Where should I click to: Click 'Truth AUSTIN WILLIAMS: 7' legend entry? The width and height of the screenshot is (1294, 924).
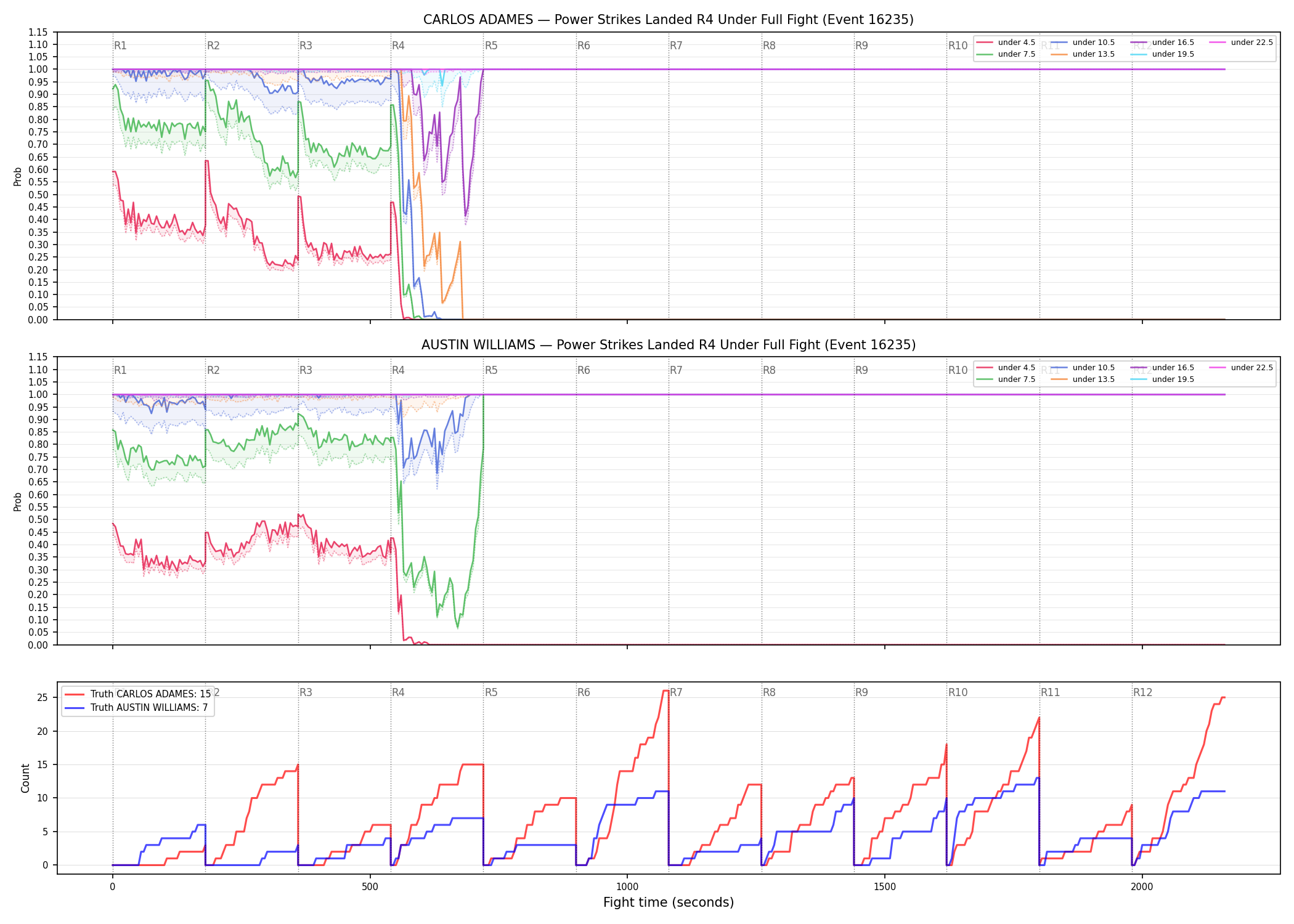pyautogui.click(x=136, y=708)
